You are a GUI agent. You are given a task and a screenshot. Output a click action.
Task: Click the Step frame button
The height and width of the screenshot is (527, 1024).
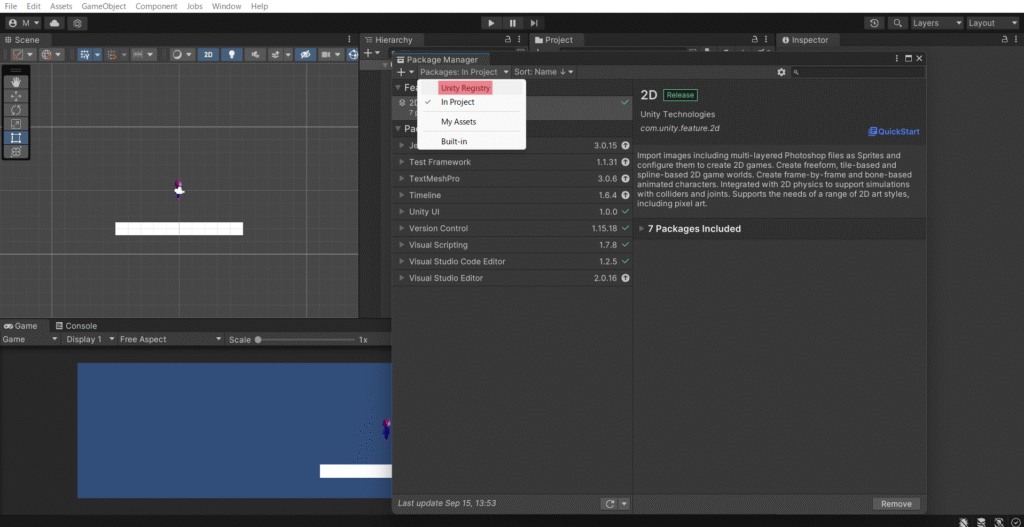coord(534,23)
